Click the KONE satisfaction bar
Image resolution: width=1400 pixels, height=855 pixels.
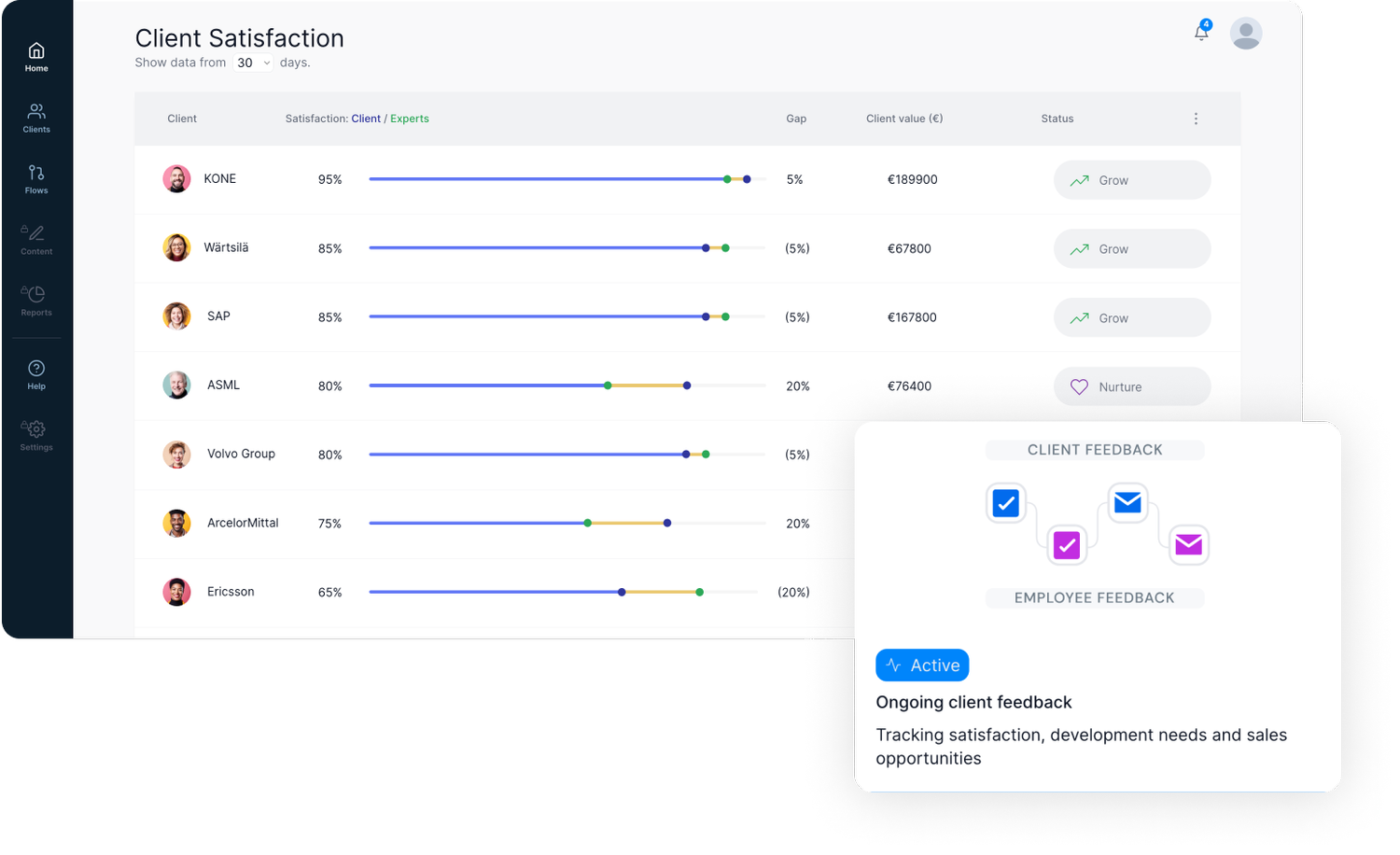(567, 179)
